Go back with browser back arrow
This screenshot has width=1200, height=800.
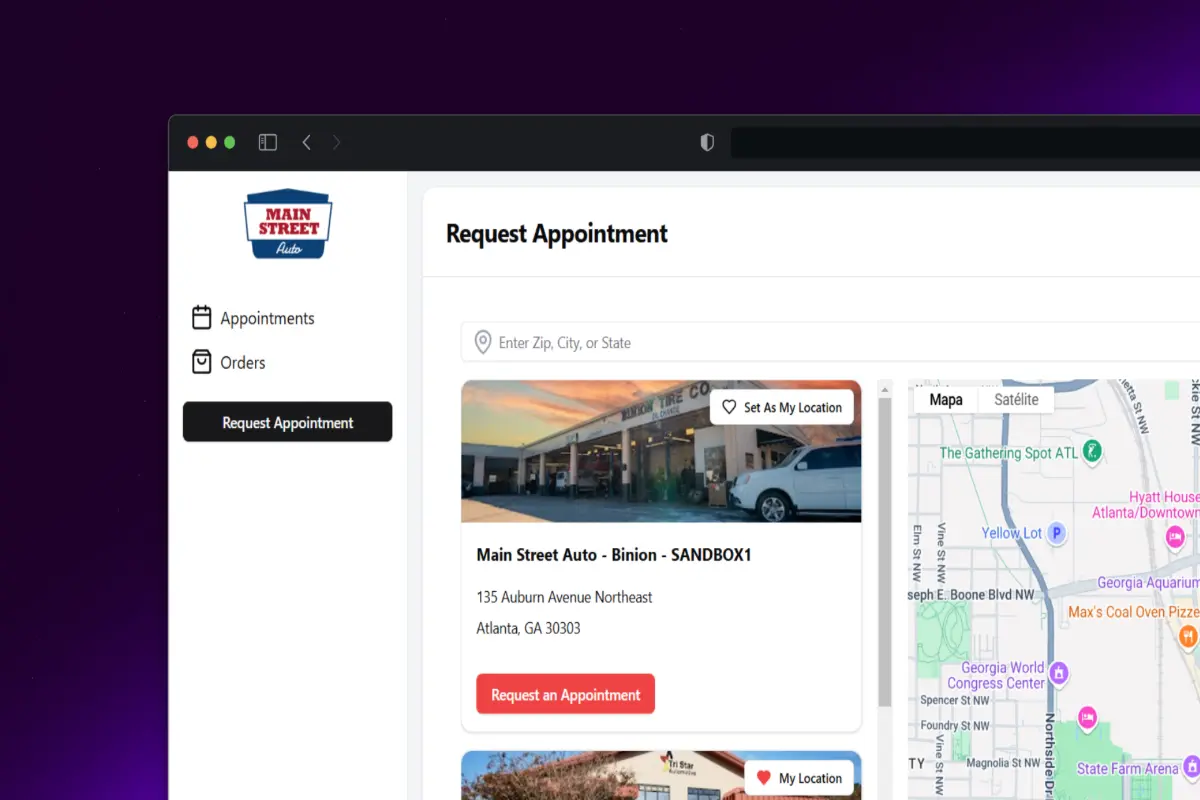click(306, 143)
